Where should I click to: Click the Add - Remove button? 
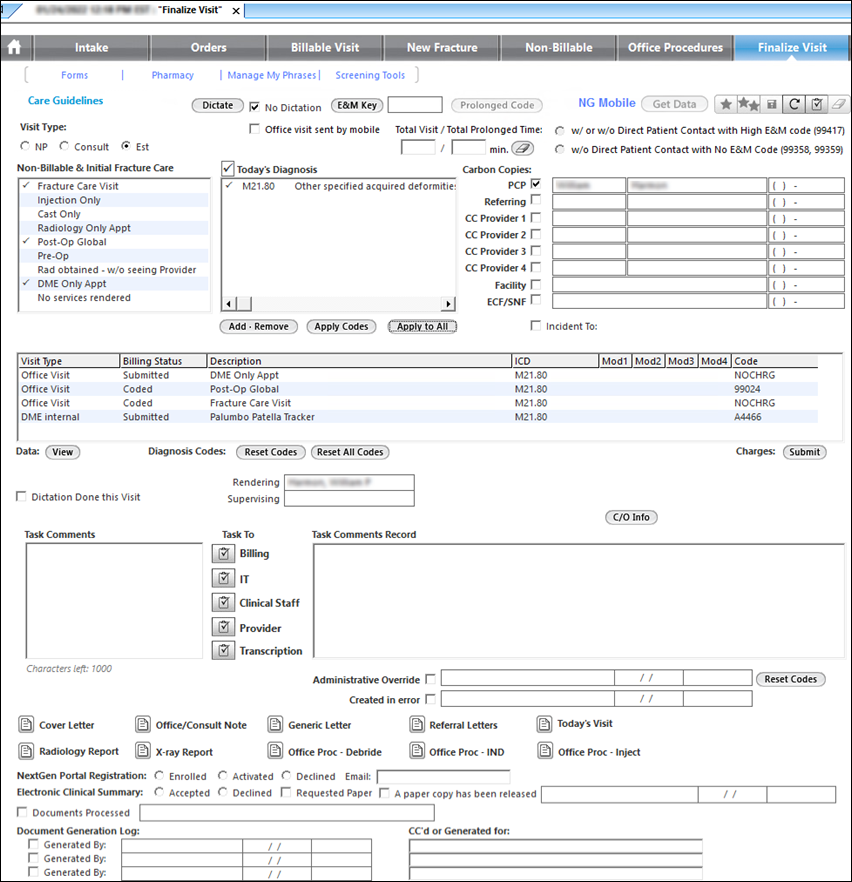[x=258, y=326]
